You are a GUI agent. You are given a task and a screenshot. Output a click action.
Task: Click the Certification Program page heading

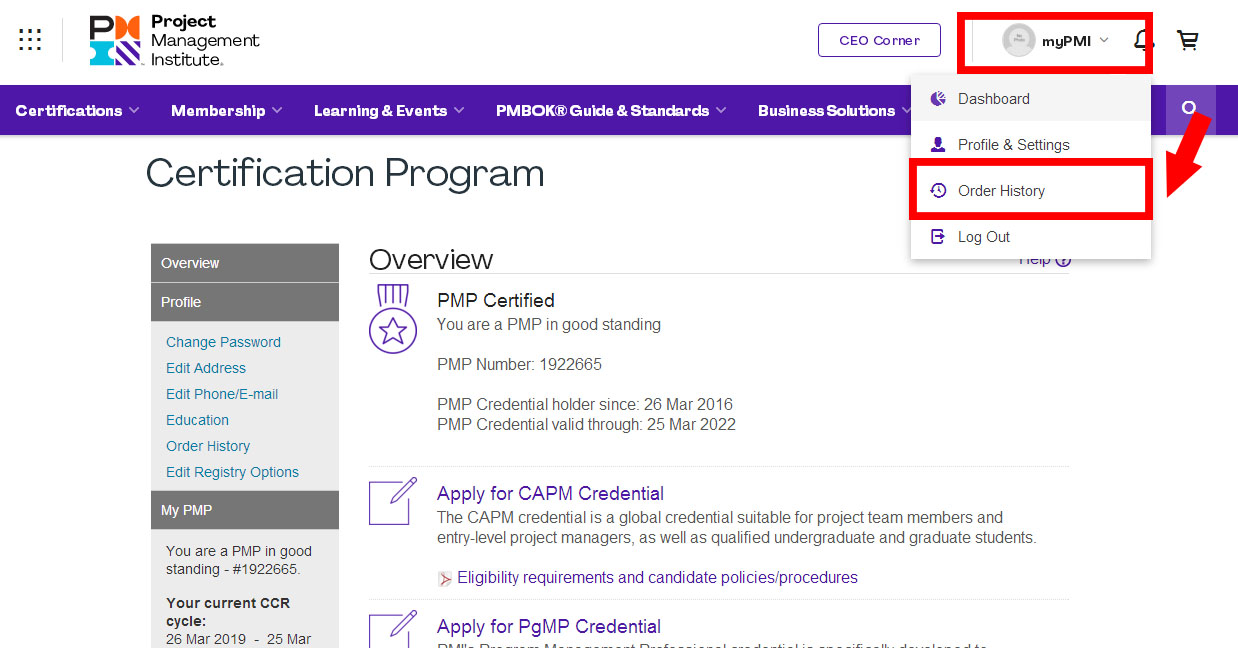click(345, 174)
